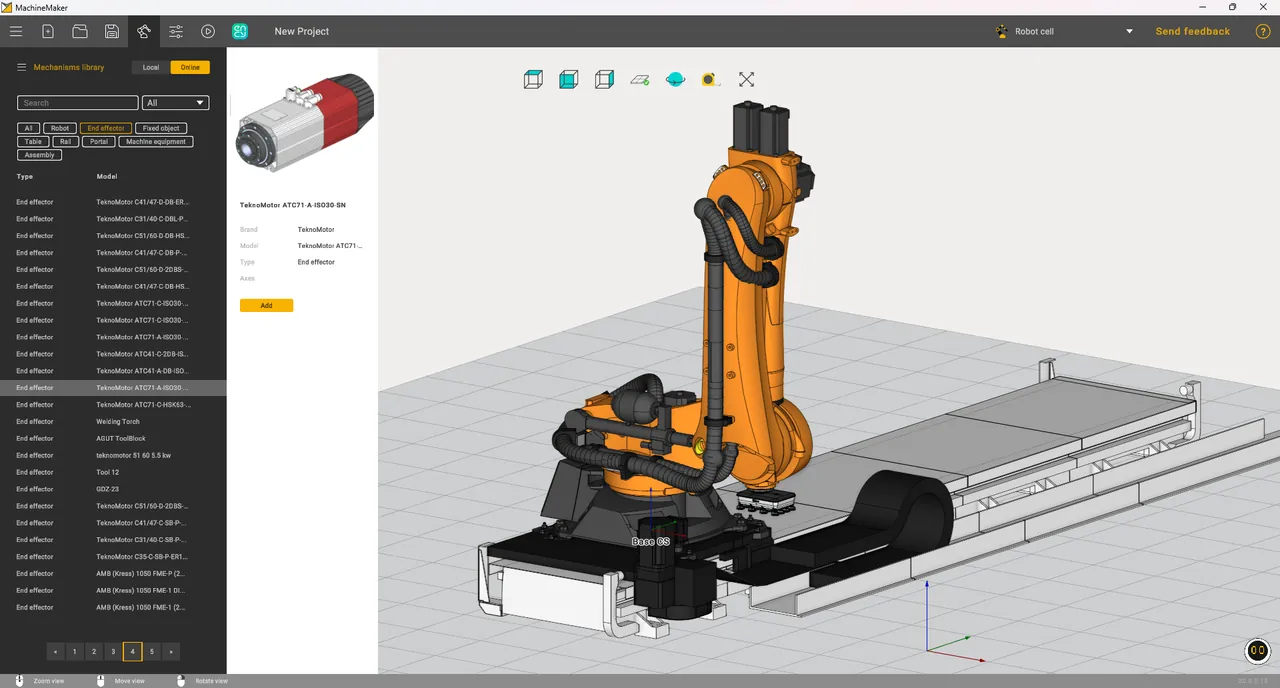
Task: Click the library Search field
Action: click(x=78, y=103)
